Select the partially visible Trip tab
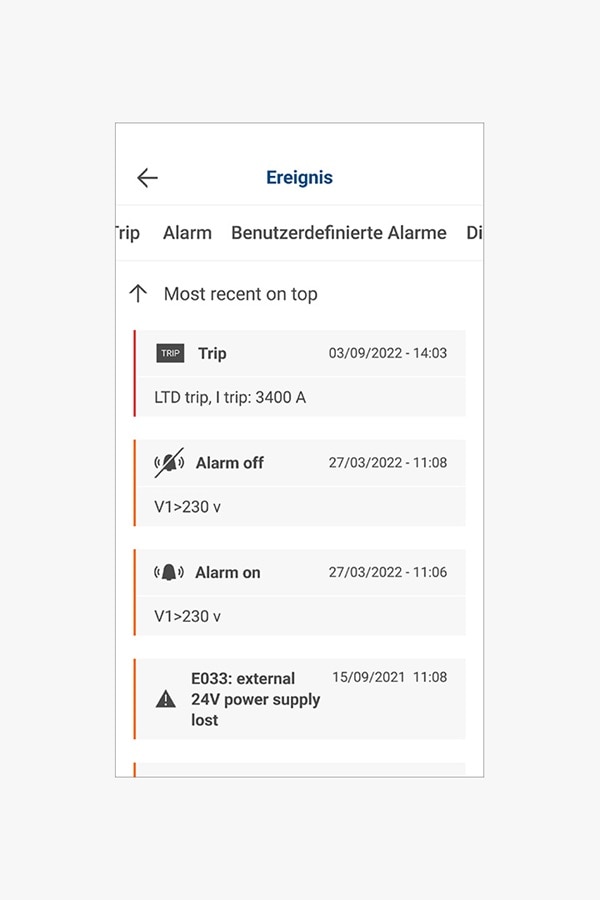Image resolution: width=600 pixels, height=900 pixels. click(127, 233)
